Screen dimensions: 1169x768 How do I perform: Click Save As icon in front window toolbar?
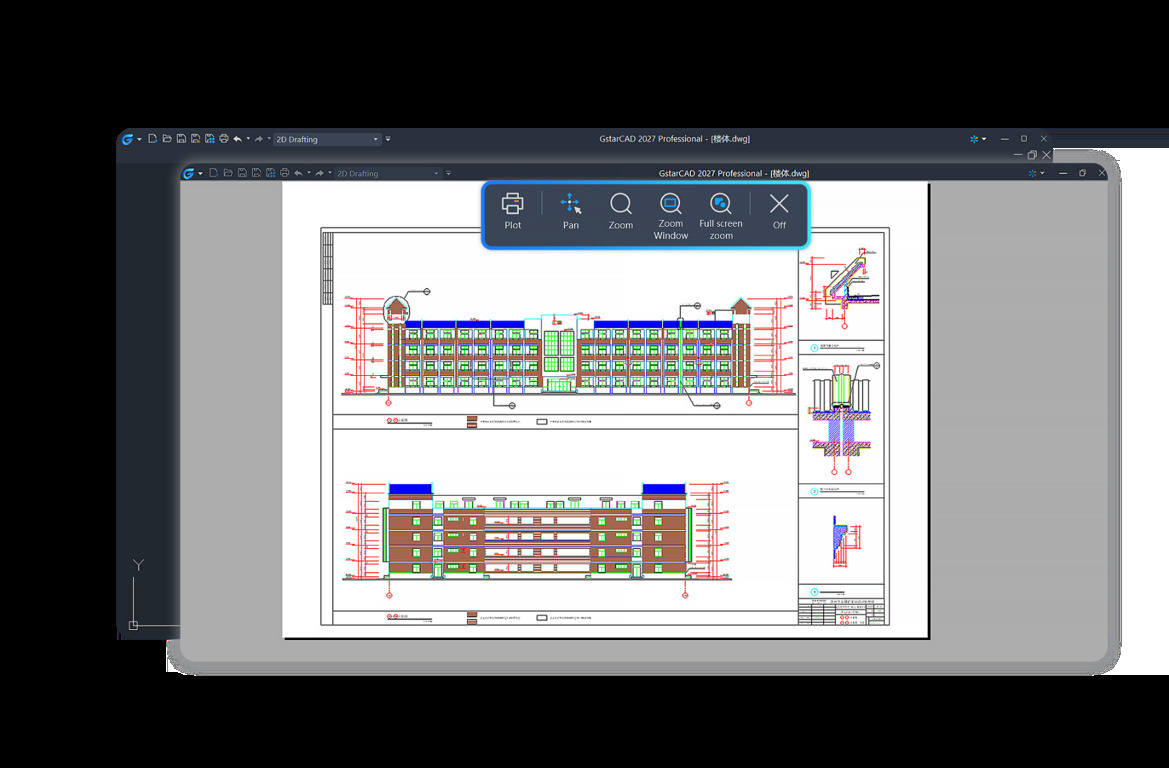pyautogui.click(x=256, y=173)
